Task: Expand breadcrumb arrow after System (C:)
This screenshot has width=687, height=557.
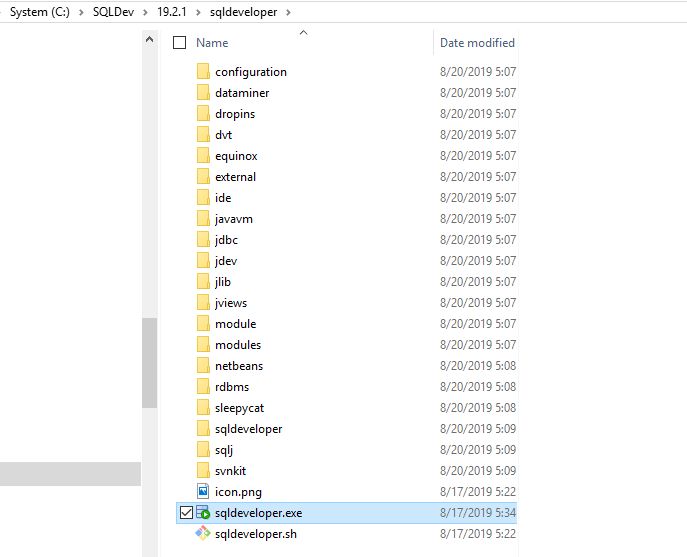Action: coord(81,12)
